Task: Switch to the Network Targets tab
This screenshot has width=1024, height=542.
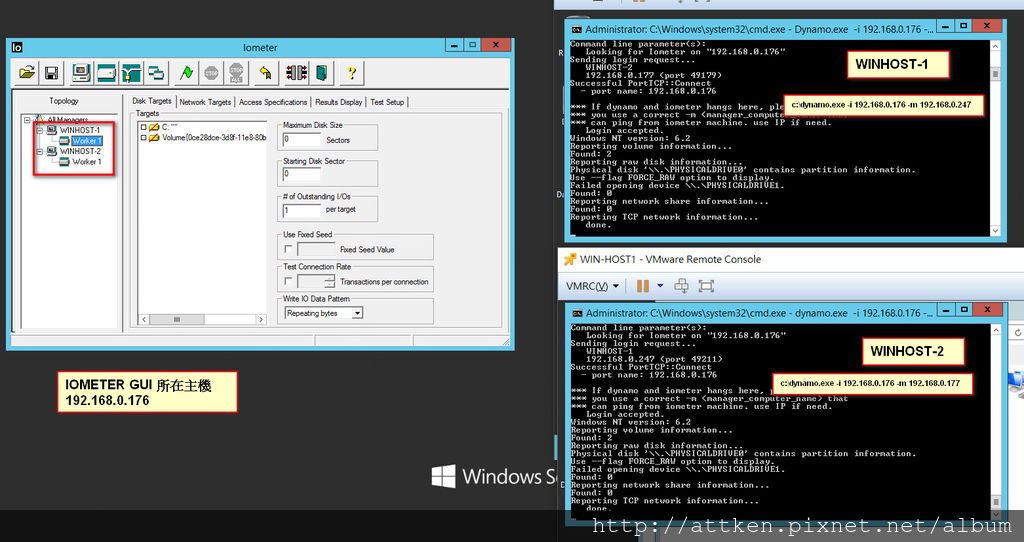Action: pyautogui.click(x=205, y=102)
